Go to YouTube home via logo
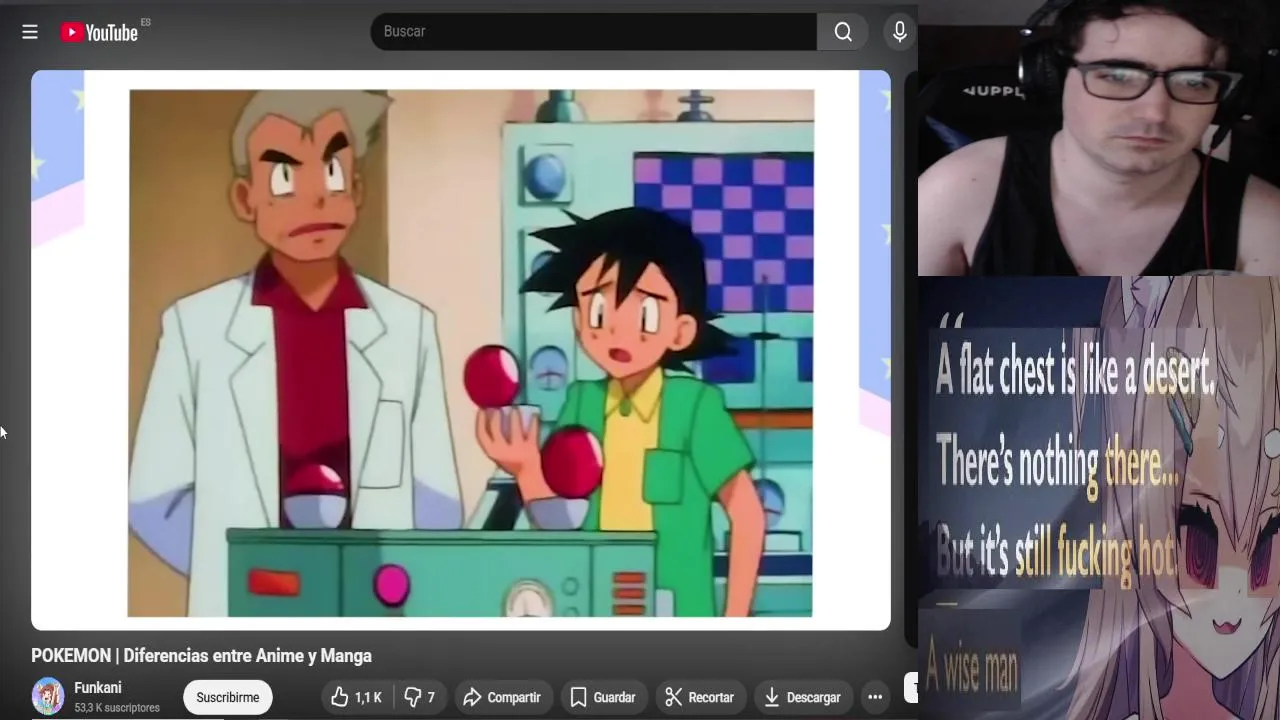Viewport: 1280px width, 720px height. click(x=99, y=32)
